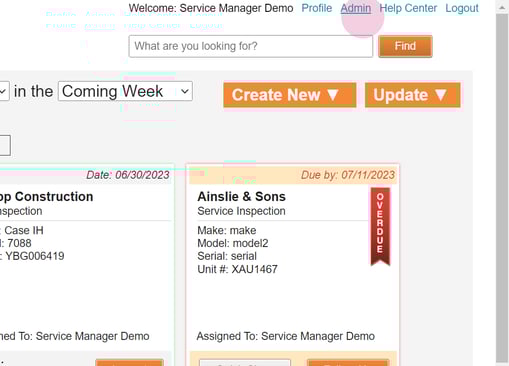This screenshot has height=366, width=509.
Task: Click 'Assigned To: Service Manager Demo' on Ainslie card
Action: [x=286, y=336]
